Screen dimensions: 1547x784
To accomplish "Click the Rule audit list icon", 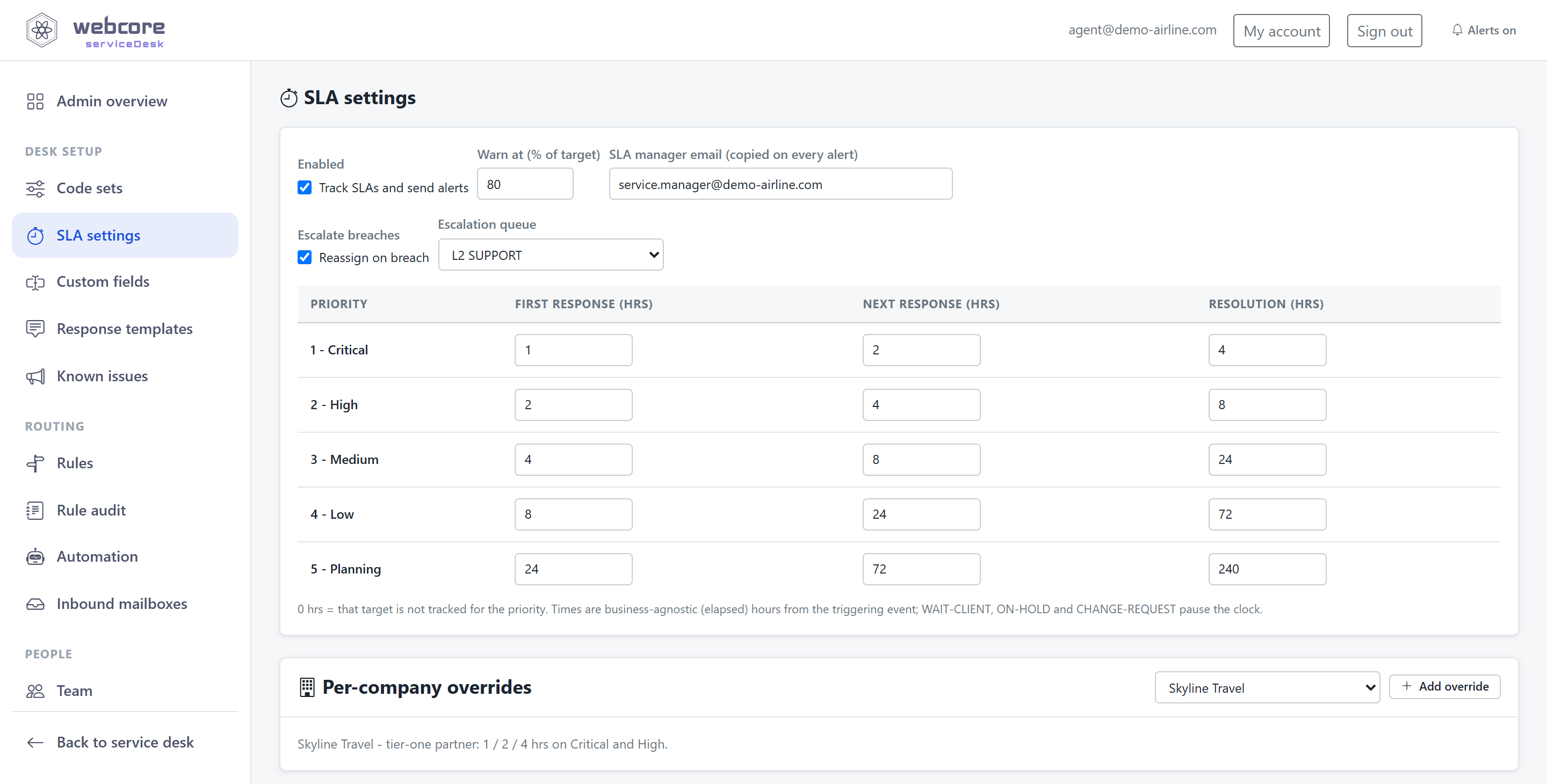I will point(35,510).
